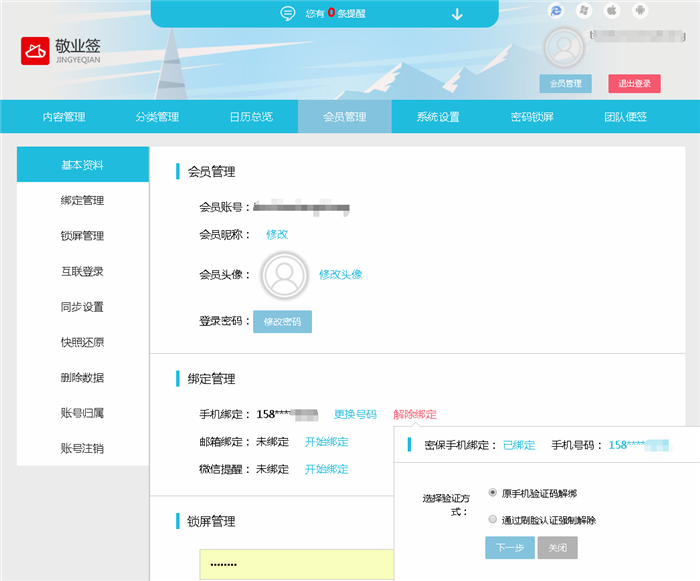Click the member avatar placeholder image
Viewport: 700px width, 581px height.
pos(284,274)
